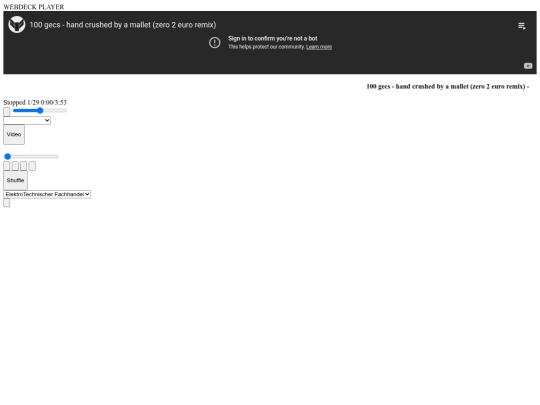Image resolution: width=540 pixels, height=405 pixels.
Task: Click the 'Stopped 1/29 0:00/3:53' status text
Action: (35, 102)
